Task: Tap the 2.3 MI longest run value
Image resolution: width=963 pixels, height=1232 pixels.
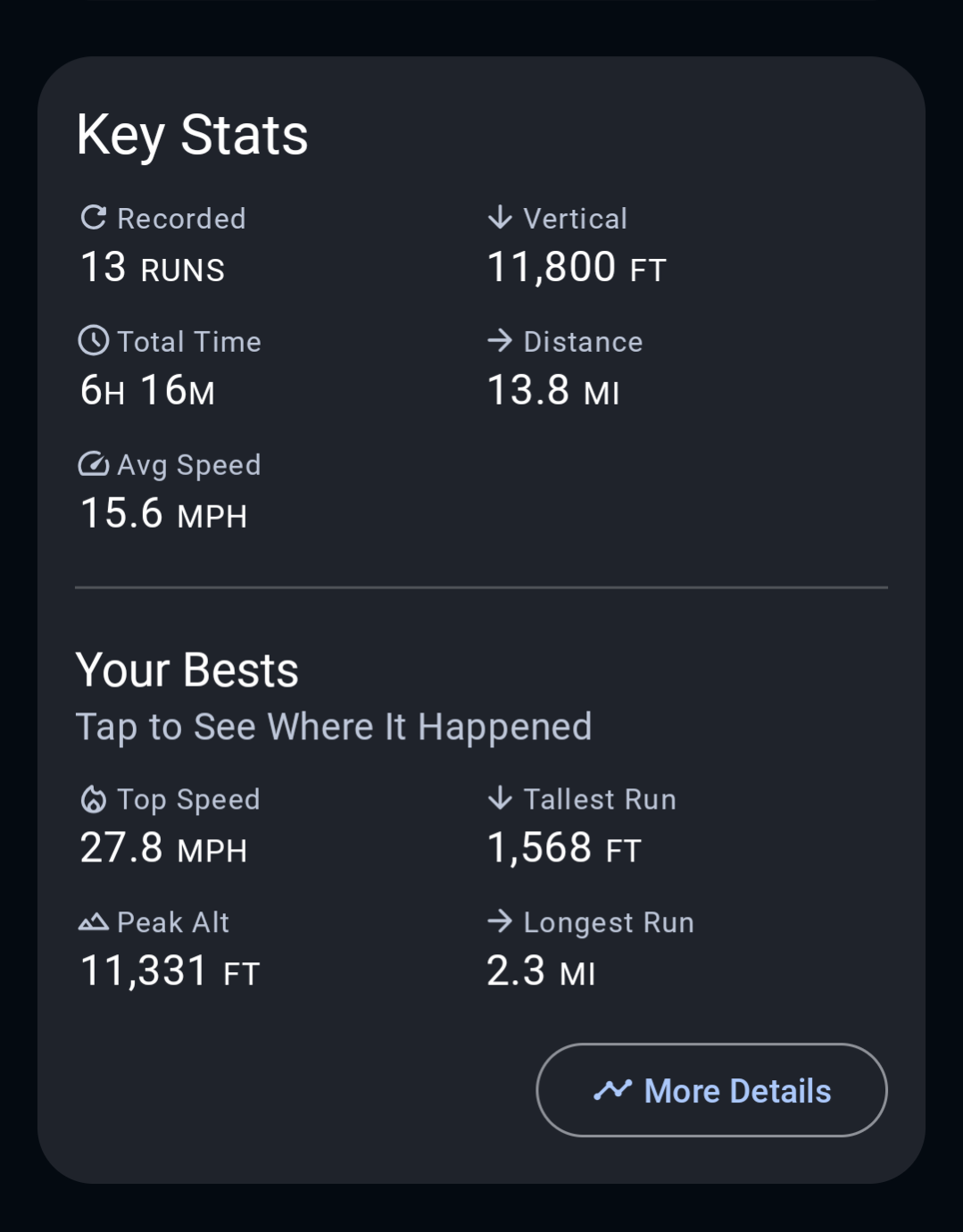Action: (x=541, y=971)
